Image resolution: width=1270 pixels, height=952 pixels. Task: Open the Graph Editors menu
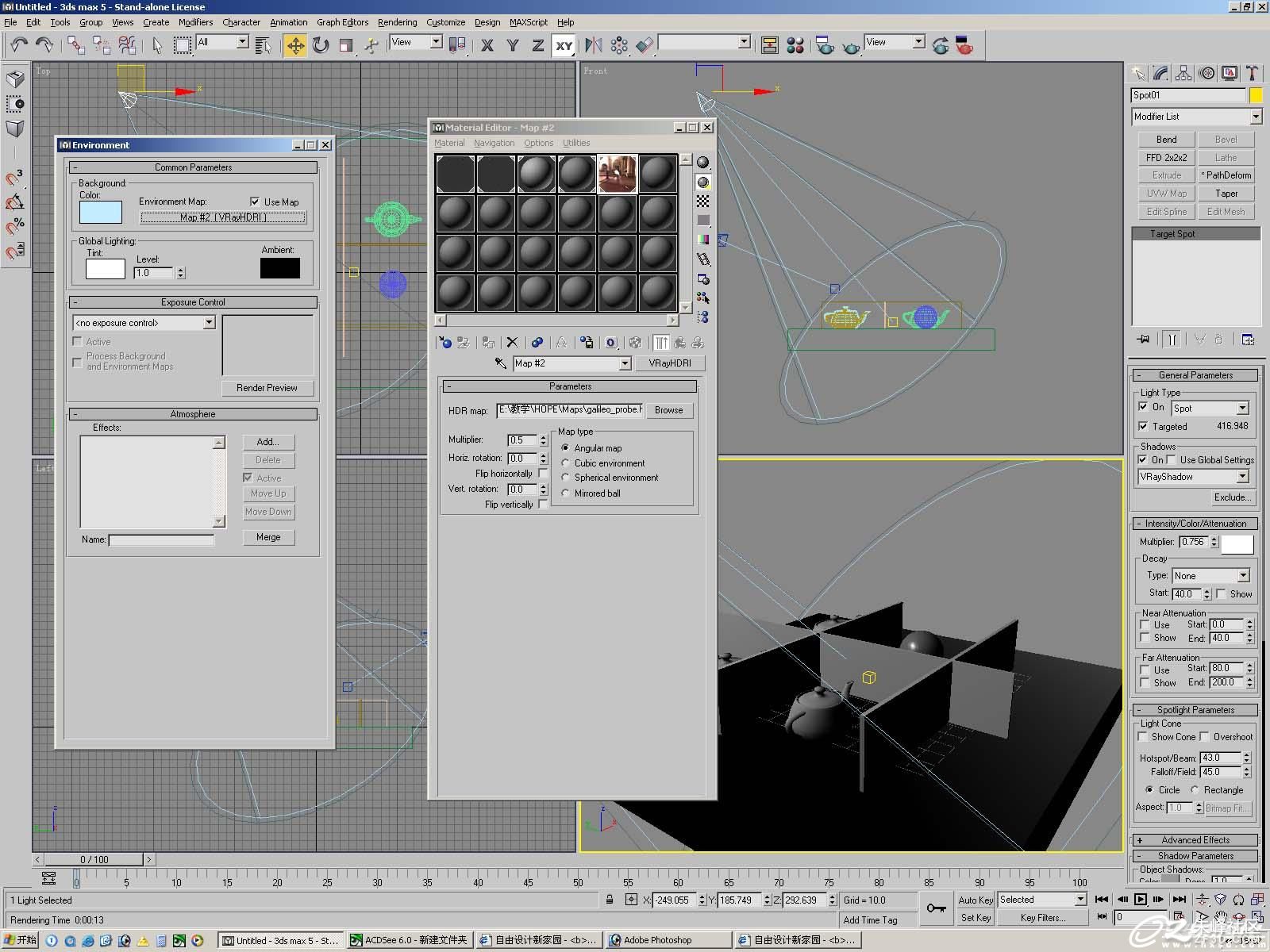click(x=342, y=22)
